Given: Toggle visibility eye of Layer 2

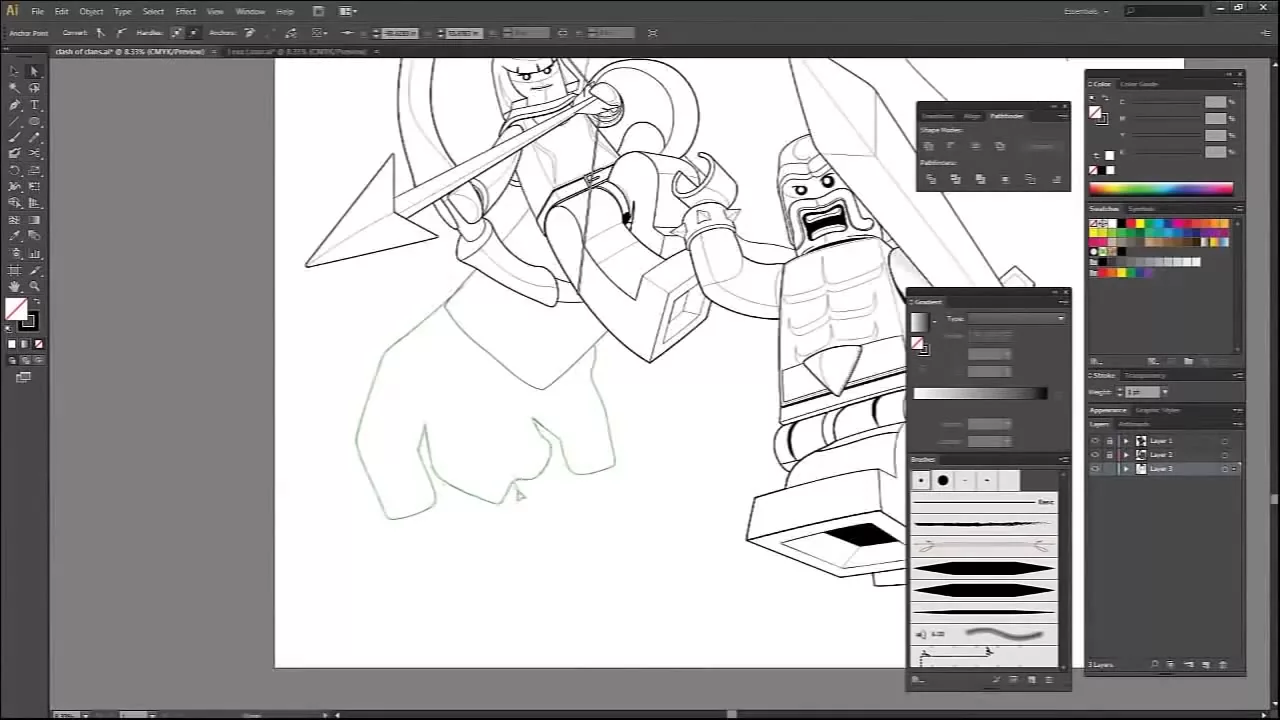Looking at the screenshot, I should tap(1095, 455).
